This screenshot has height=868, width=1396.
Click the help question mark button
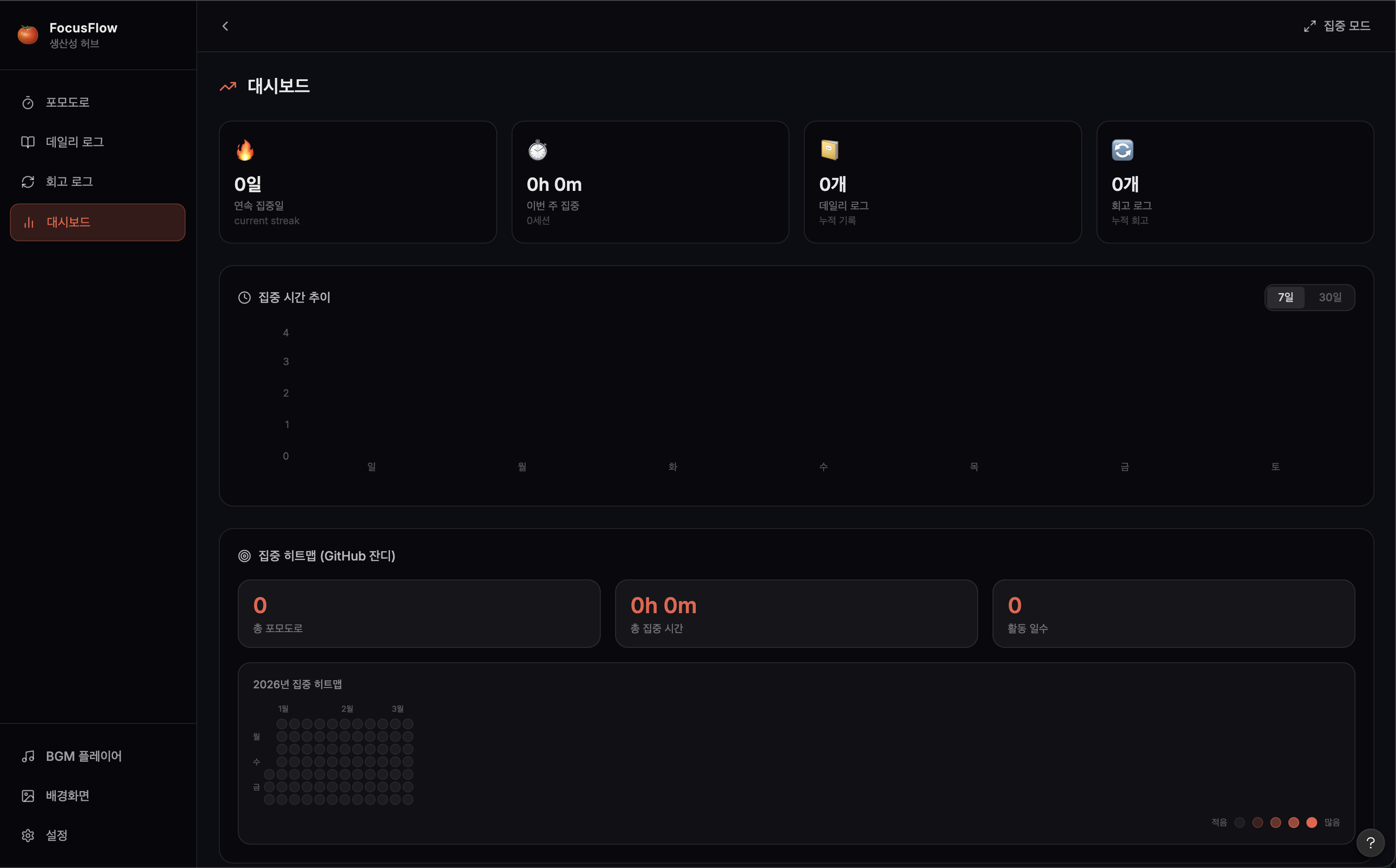[x=1370, y=842]
